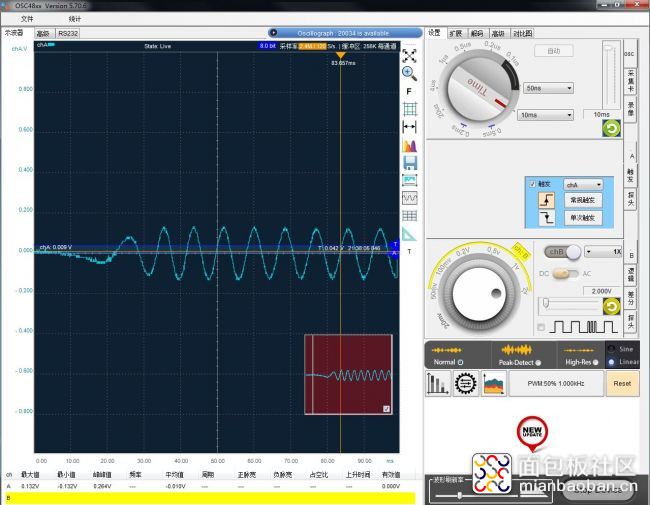
Task: Switch the DC/AC coupling toggle
Action: coord(565,274)
